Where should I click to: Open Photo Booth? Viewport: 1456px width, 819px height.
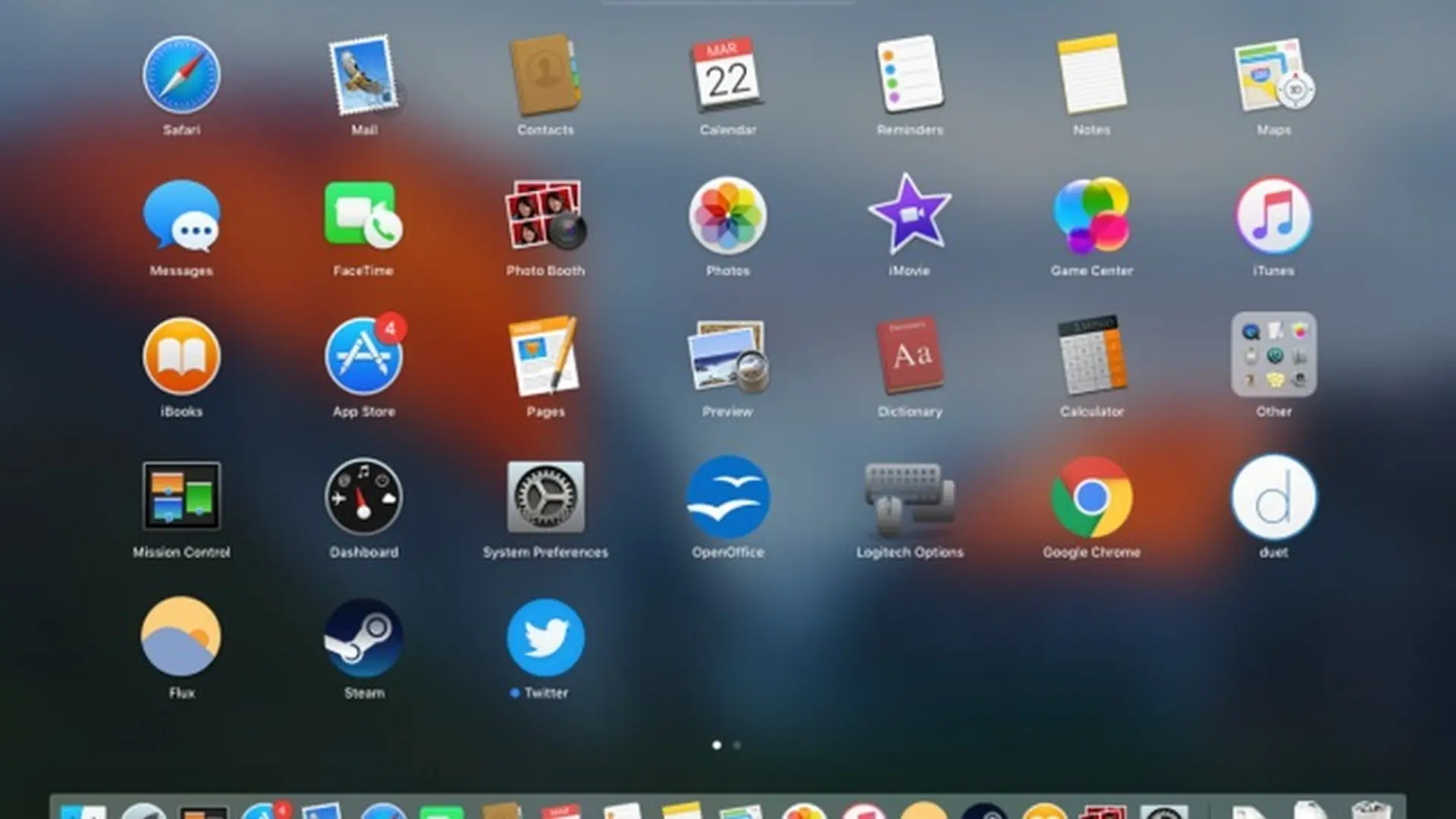click(545, 216)
